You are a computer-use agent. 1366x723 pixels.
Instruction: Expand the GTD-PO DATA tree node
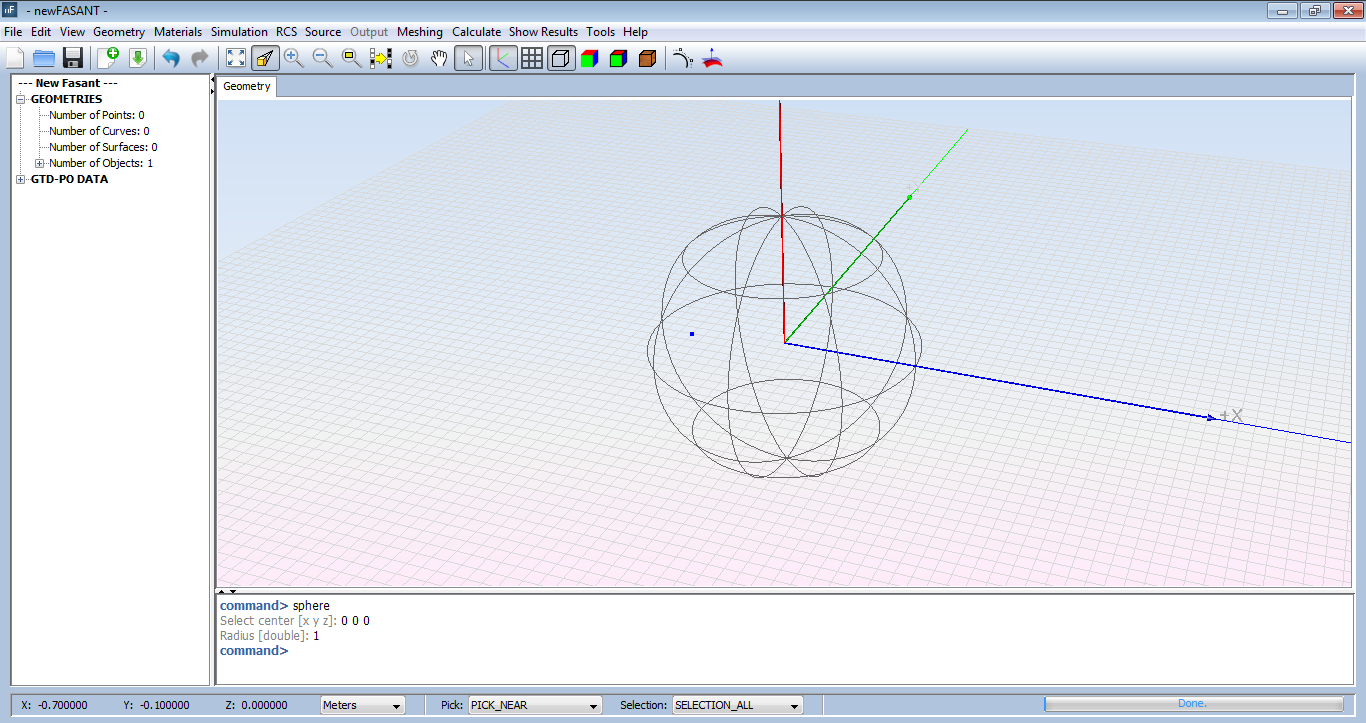point(21,179)
